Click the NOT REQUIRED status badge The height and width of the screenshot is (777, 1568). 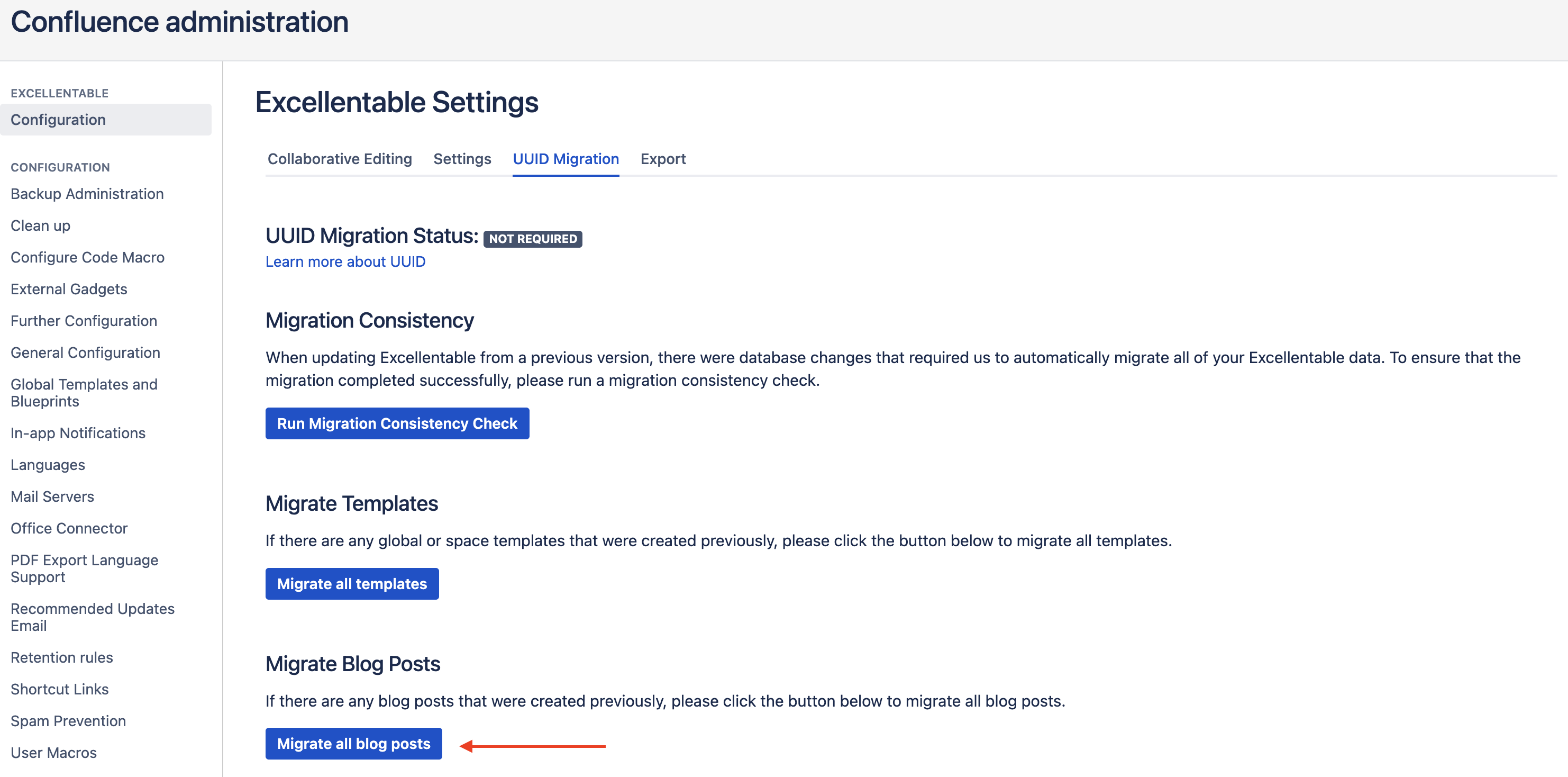(x=533, y=239)
